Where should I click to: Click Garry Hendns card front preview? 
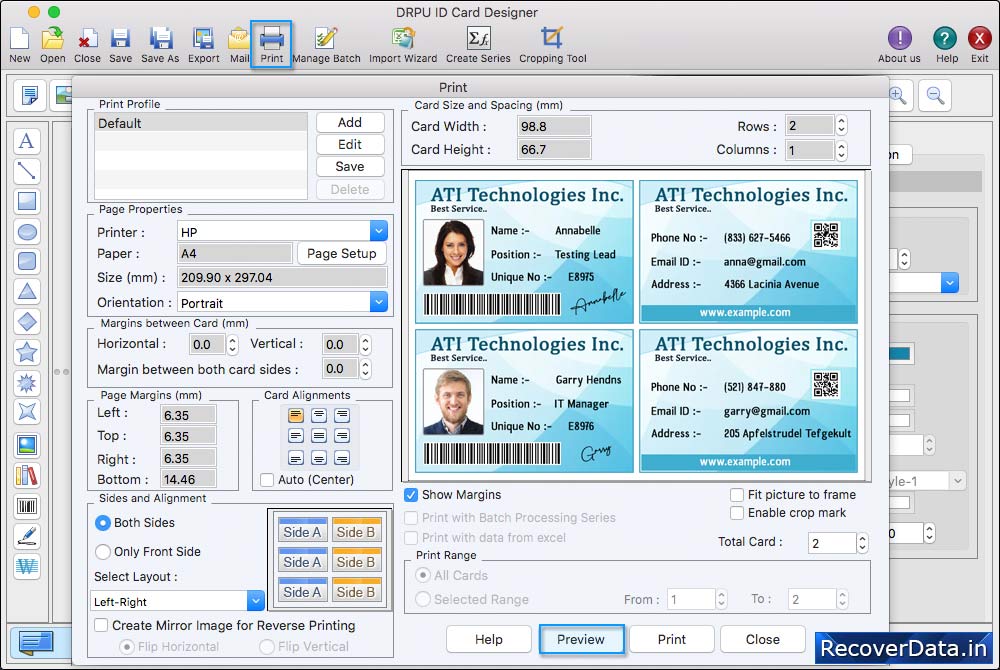click(x=524, y=400)
